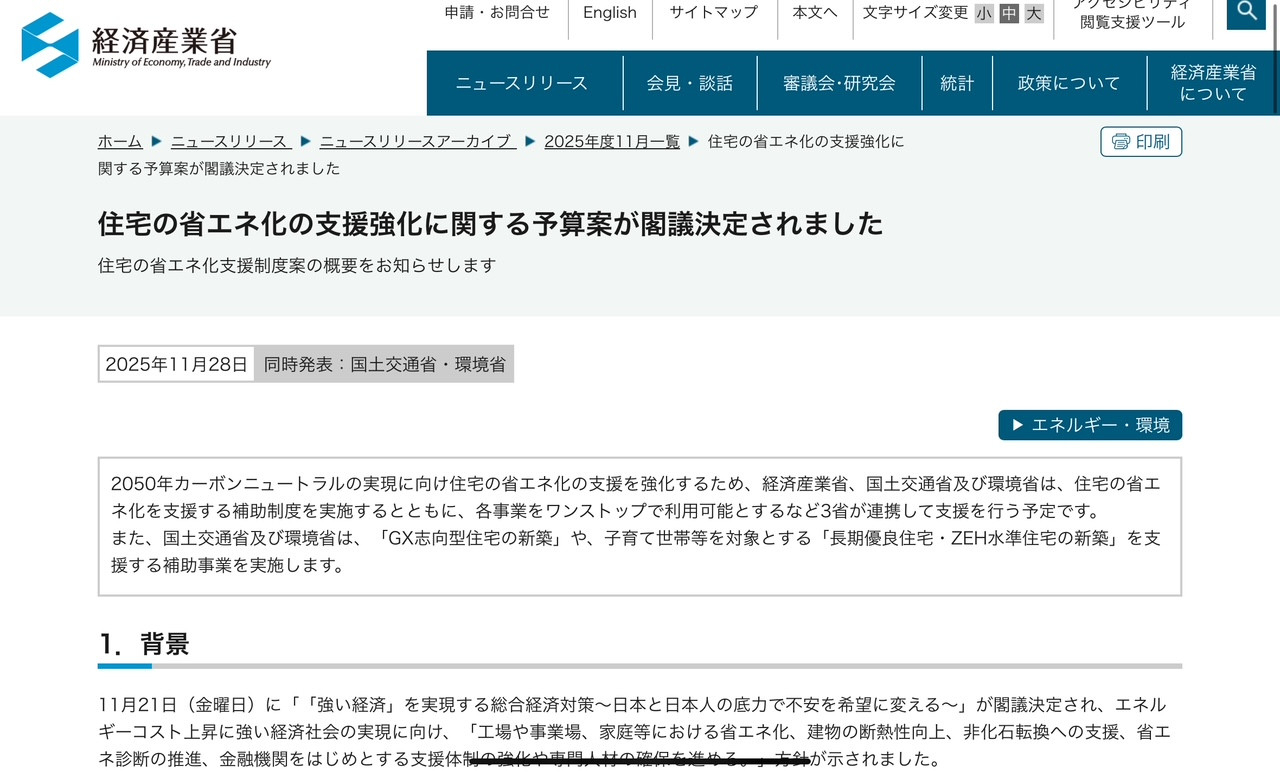Image resolution: width=1280 pixels, height=772 pixels.
Task: Go to ホーム in the breadcrumb
Action: click(120, 141)
